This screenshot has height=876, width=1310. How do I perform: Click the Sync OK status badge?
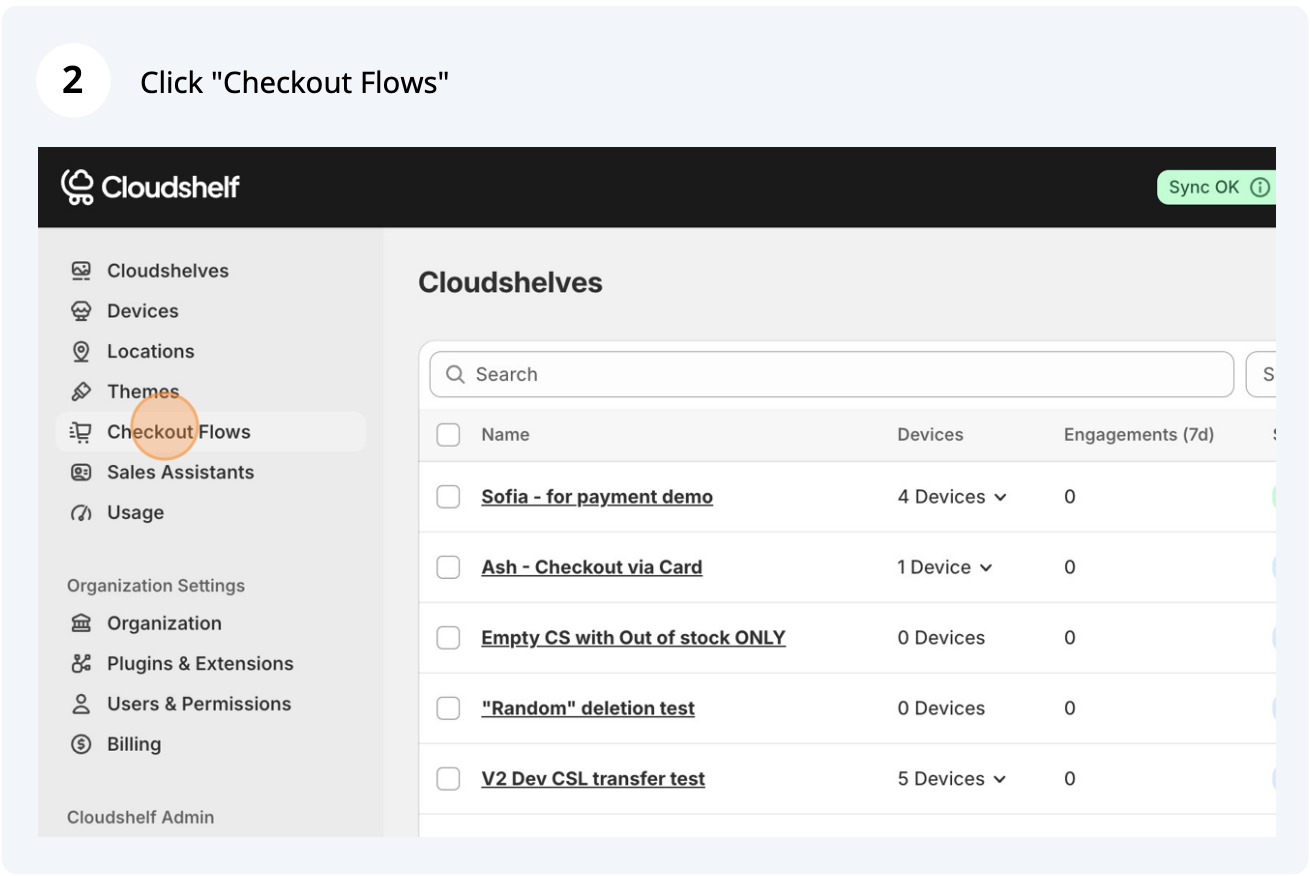1216,187
